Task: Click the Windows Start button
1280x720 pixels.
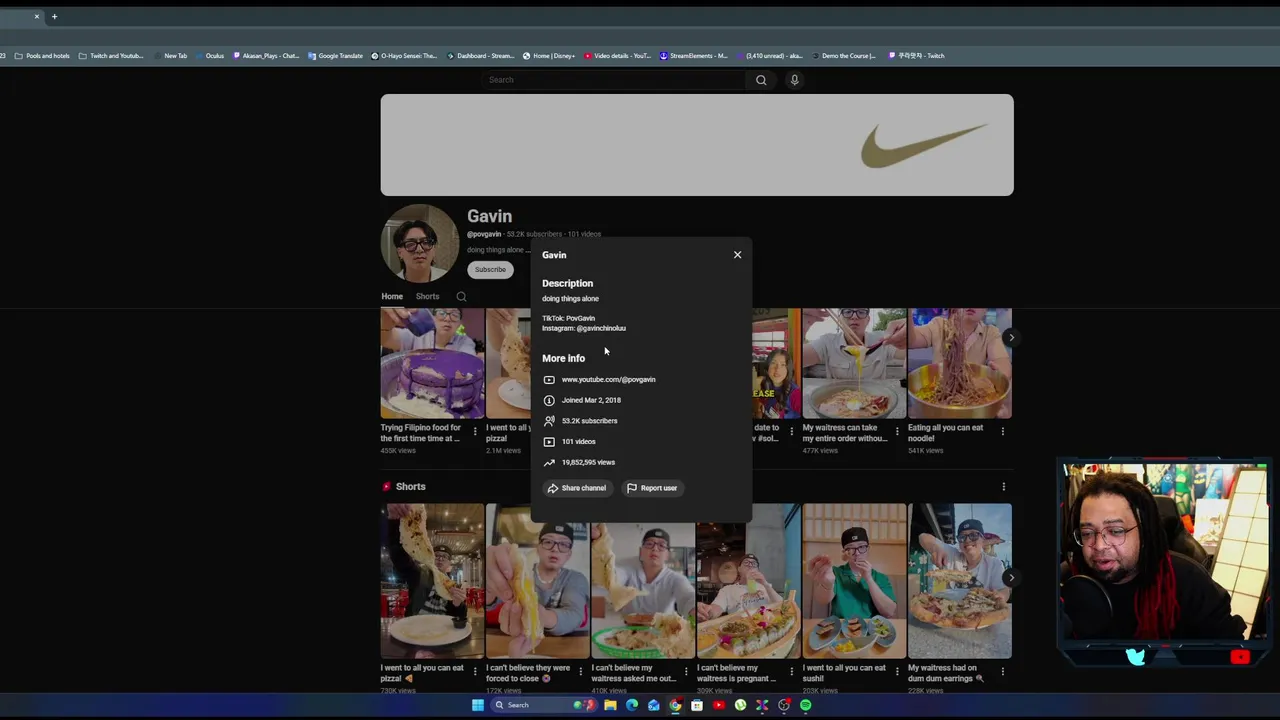Action: (x=478, y=705)
